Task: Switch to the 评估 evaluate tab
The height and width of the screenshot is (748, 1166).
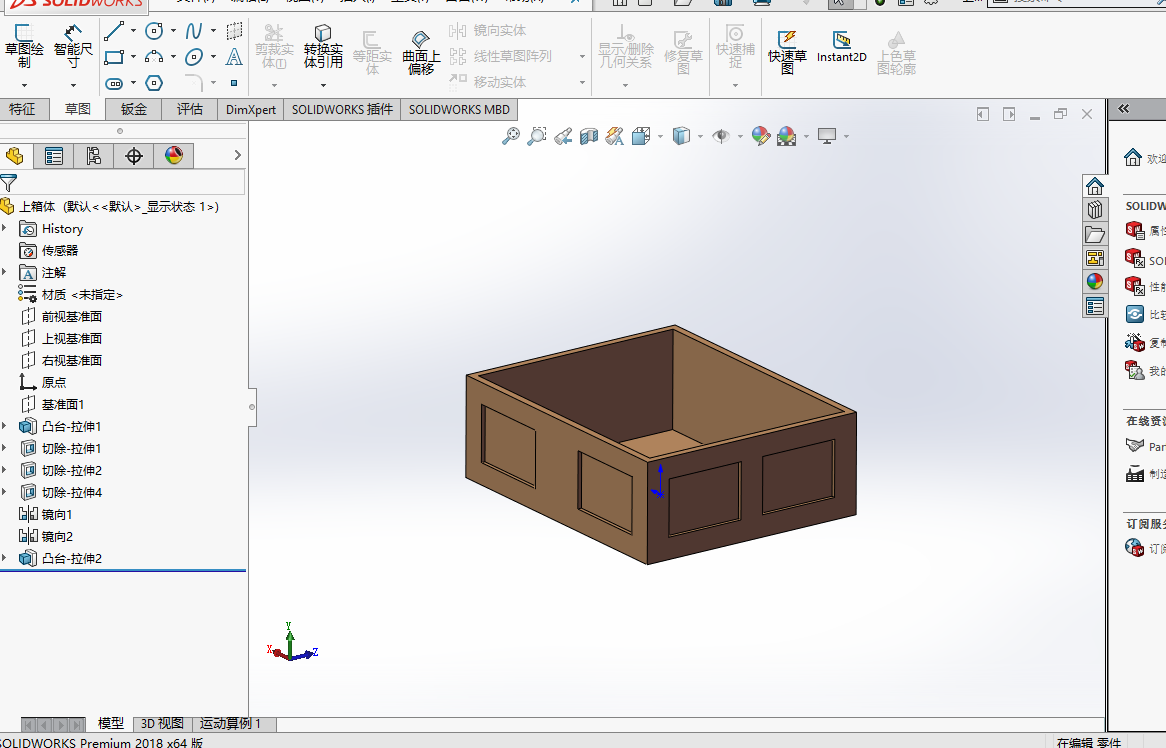Action: 190,109
